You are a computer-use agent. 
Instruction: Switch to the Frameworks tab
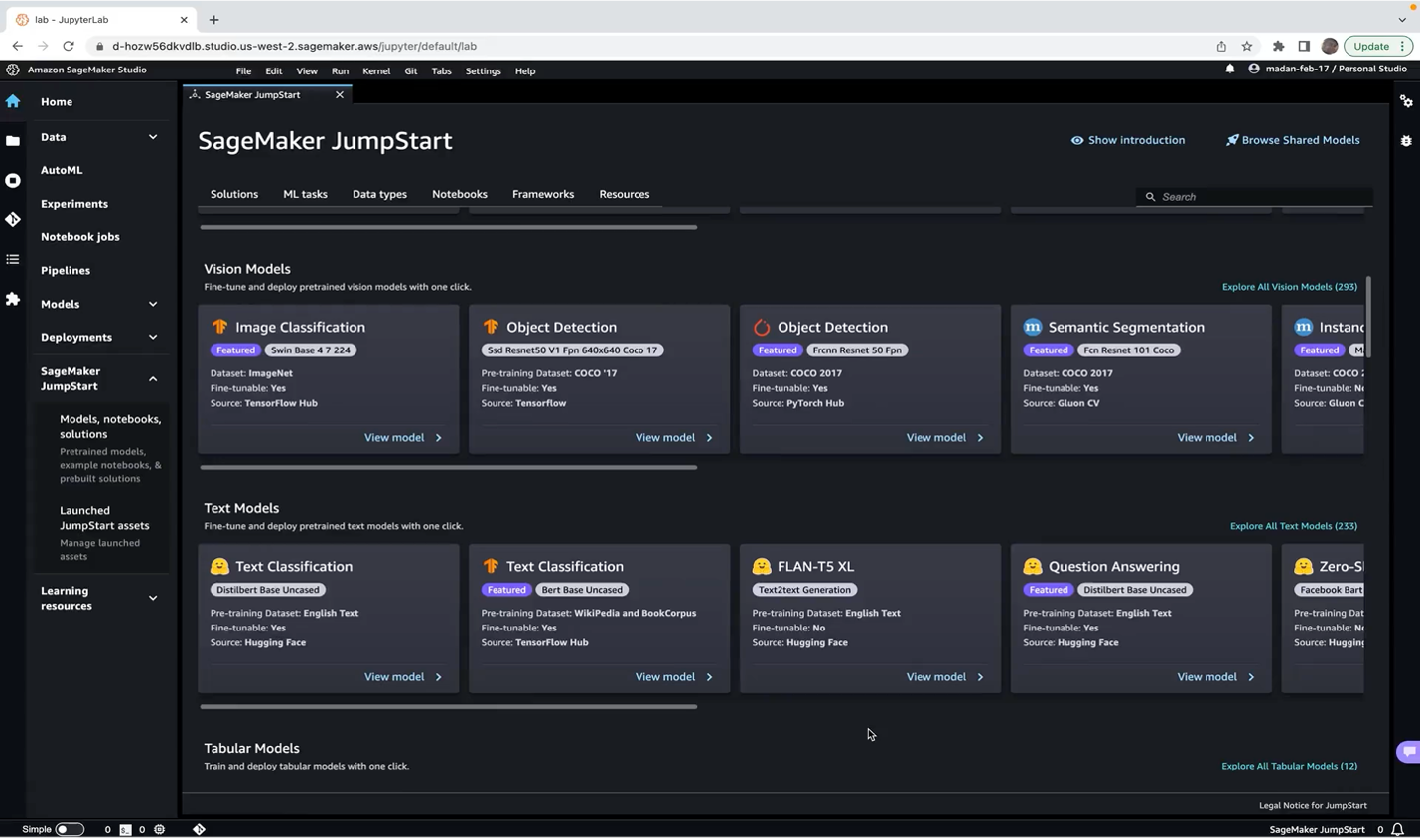542,194
